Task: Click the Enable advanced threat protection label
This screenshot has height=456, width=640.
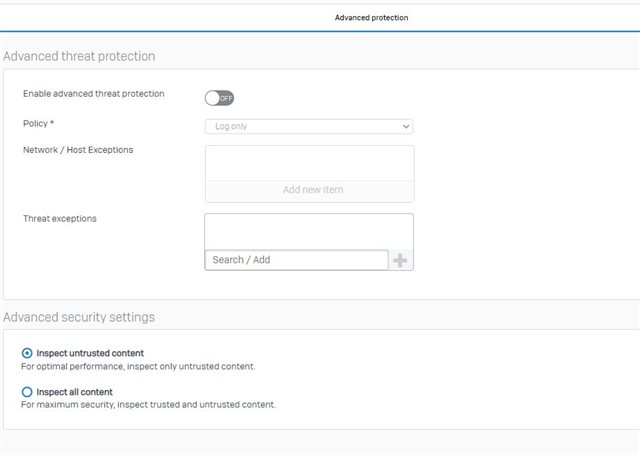Action: click(94, 94)
